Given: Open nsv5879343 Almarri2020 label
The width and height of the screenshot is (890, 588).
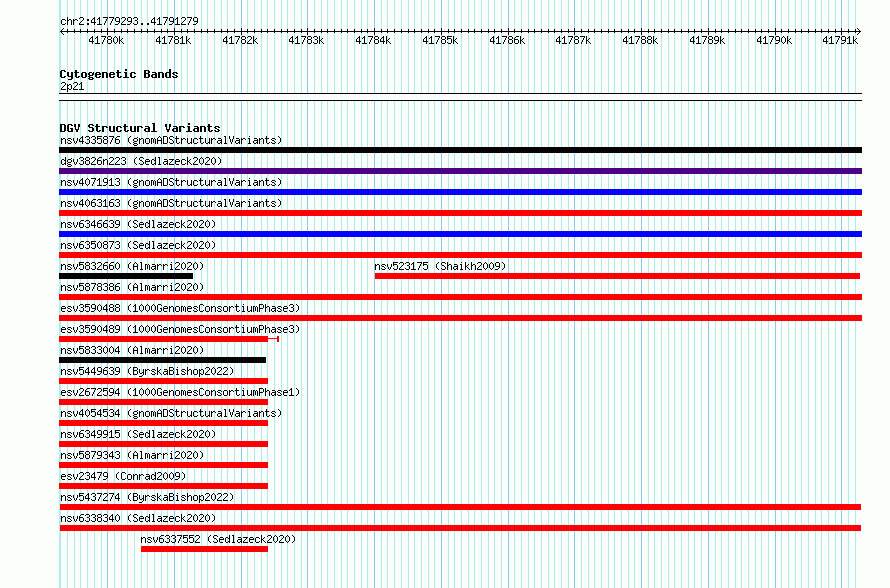Looking at the screenshot, I should pos(132,455).
